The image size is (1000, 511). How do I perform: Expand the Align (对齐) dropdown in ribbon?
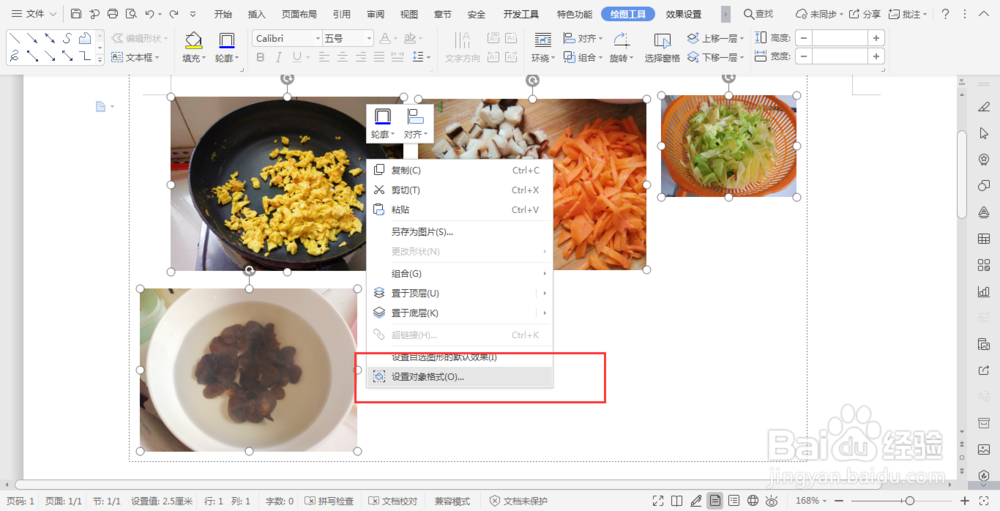click(x=601, y=39)
